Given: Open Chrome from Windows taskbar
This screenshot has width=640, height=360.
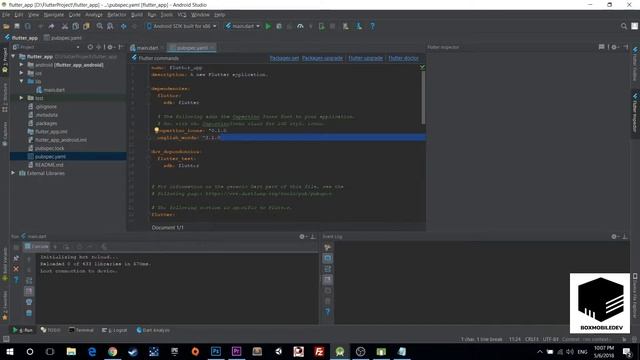Looking at the screenshot, I should coord(112,351).
